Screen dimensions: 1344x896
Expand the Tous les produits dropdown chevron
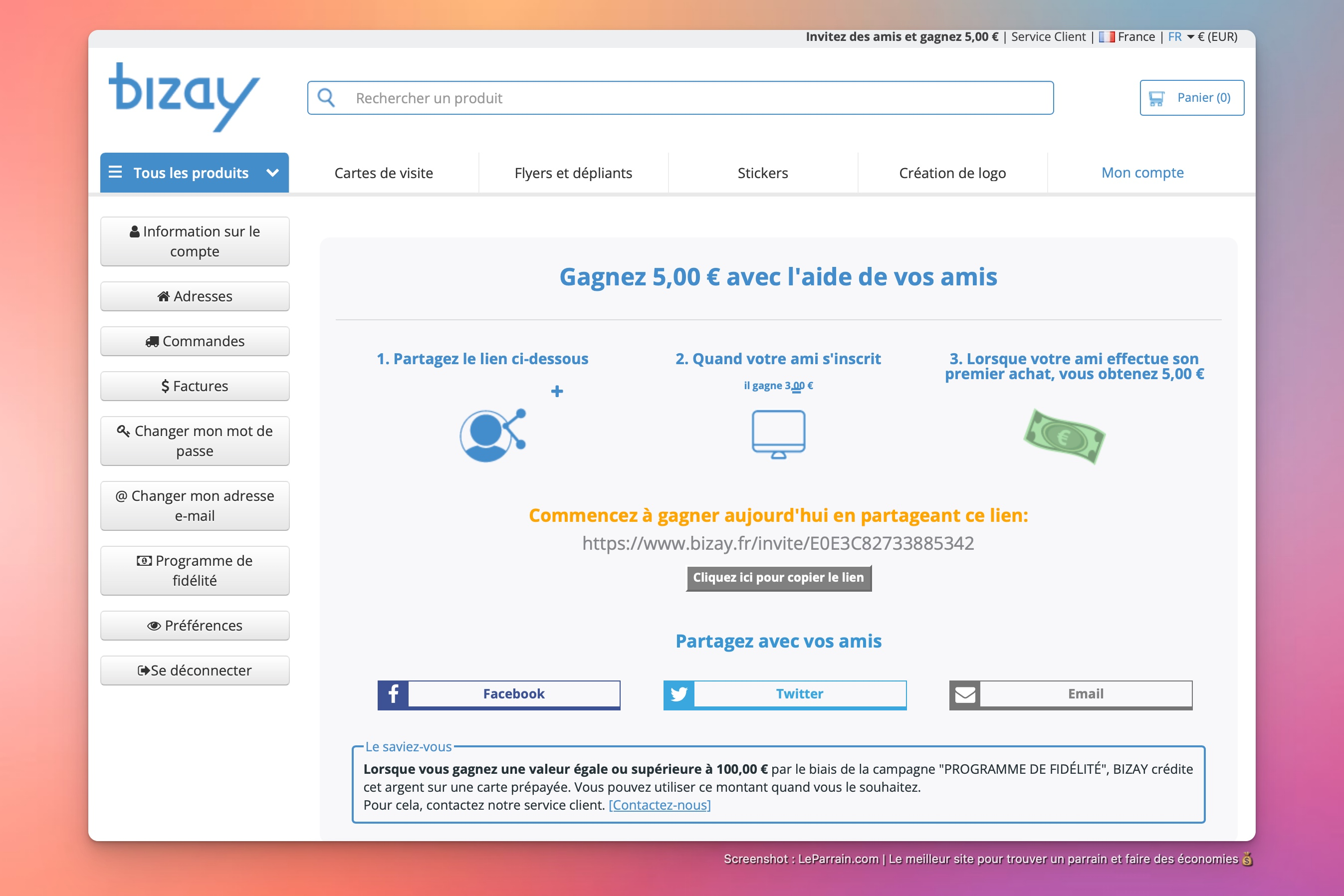point(272,173)
